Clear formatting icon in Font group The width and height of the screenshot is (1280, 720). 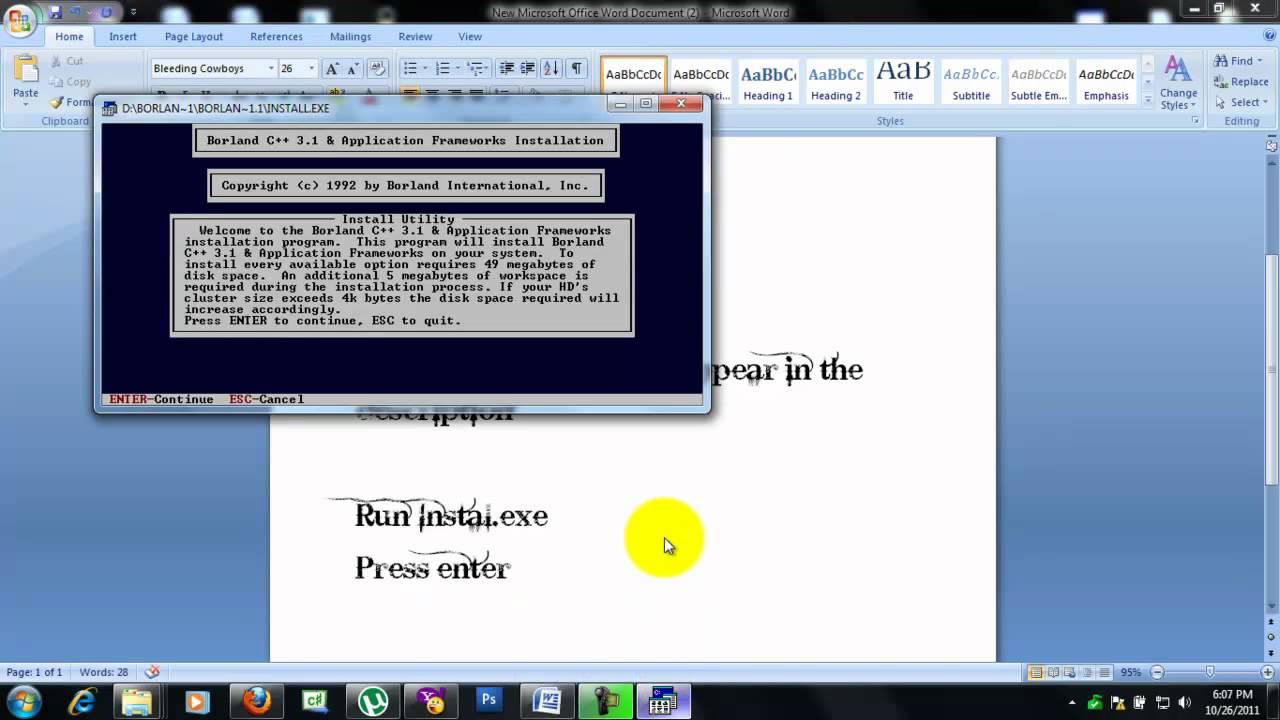click(378, 68)
